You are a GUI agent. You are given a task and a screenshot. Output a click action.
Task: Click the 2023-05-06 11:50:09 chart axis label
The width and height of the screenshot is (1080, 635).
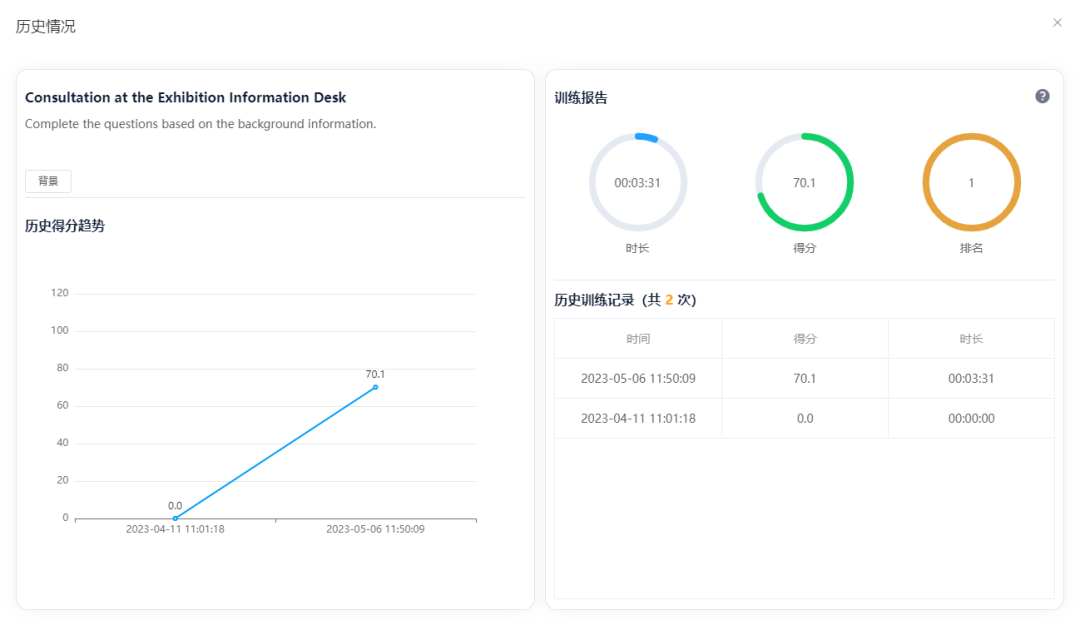(375, 529)
